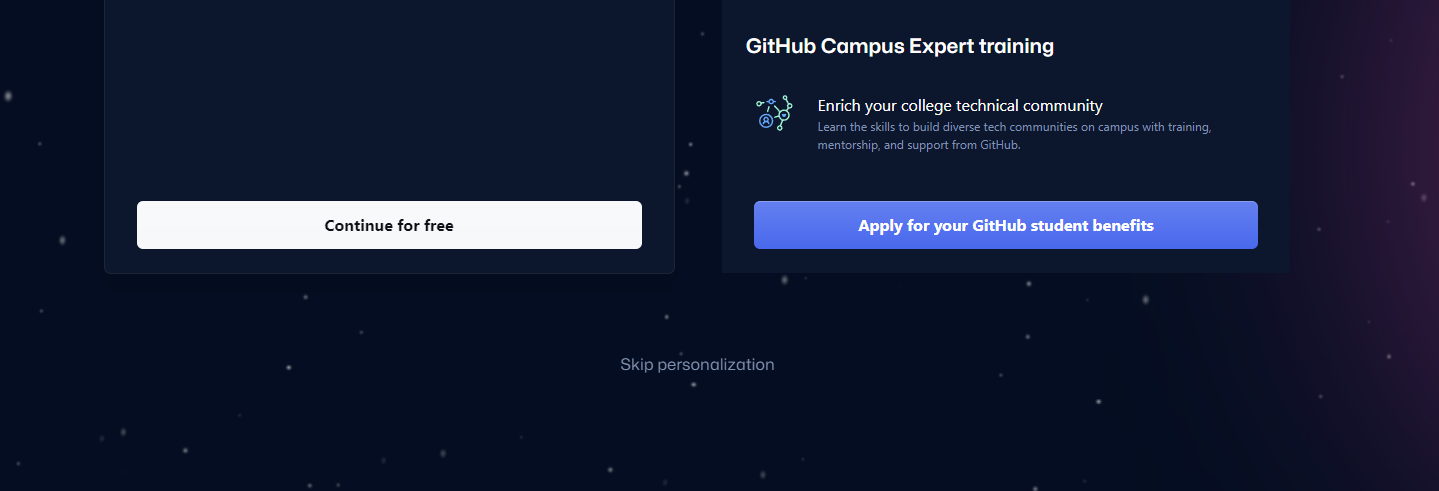Click the left plan card's blank space
Image resolution: width=1439 pixels, height=491 pixels.
[x=389, y=100]
